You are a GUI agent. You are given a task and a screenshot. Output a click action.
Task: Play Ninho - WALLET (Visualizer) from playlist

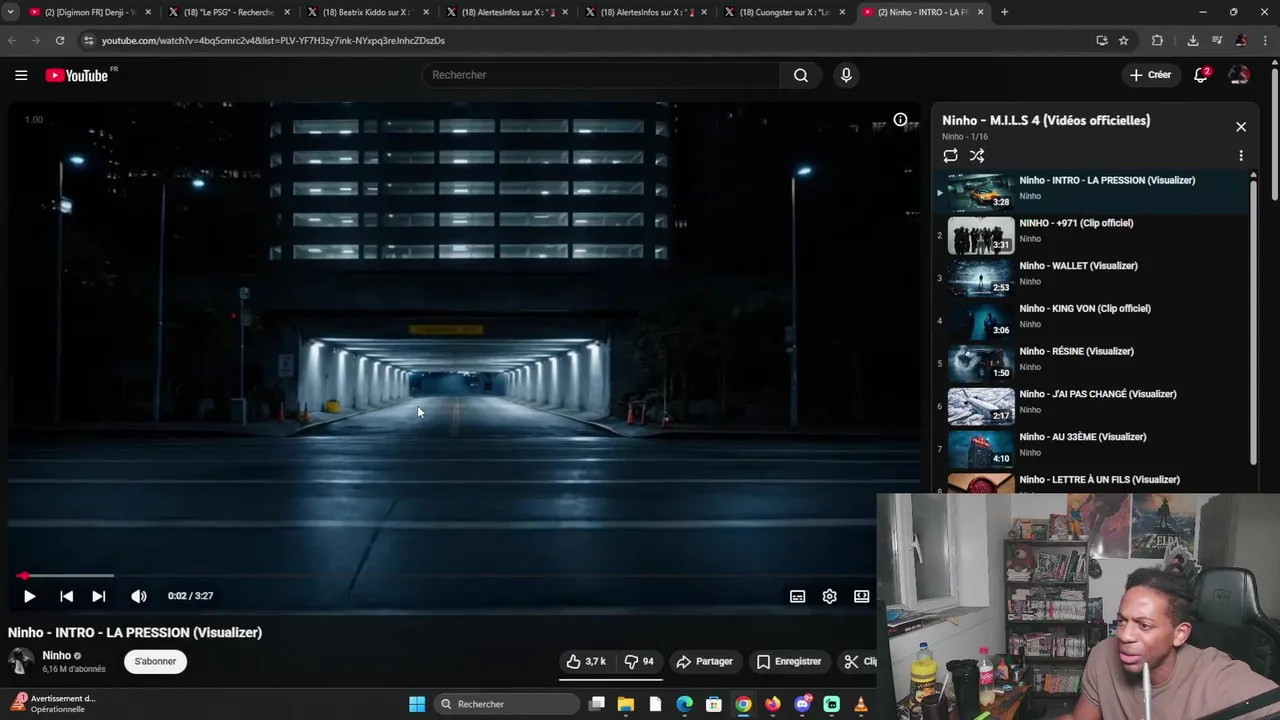point(1092,279)
